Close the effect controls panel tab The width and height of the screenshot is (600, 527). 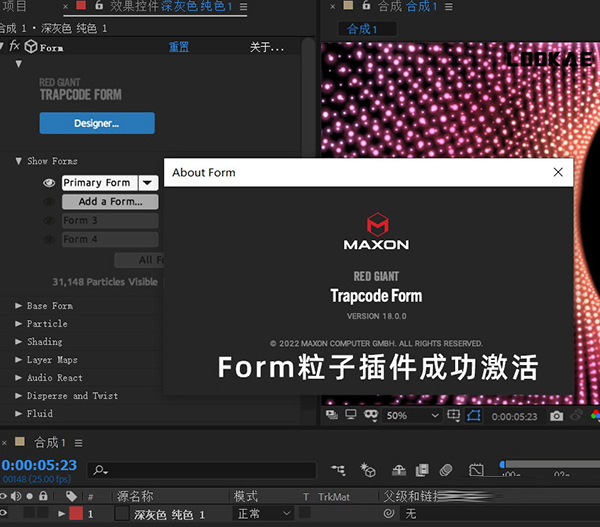pyautogui.click(x=65, y=7)
